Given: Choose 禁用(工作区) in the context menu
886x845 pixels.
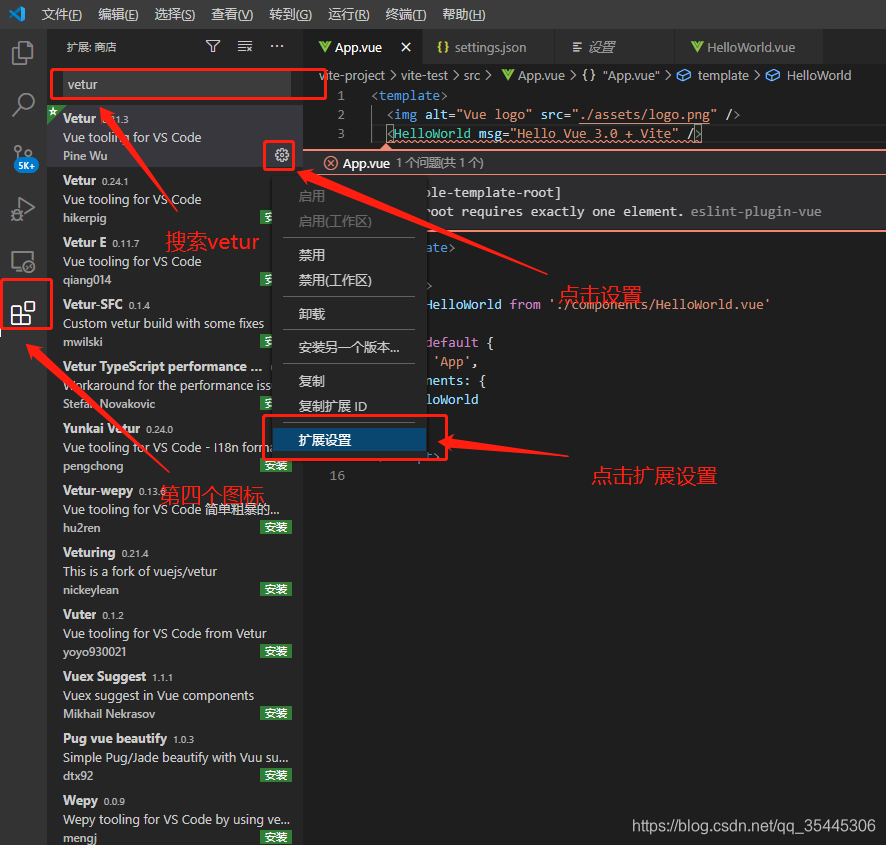Looking at the screenshot, I should pyautogui.click(x=349, y=280).
